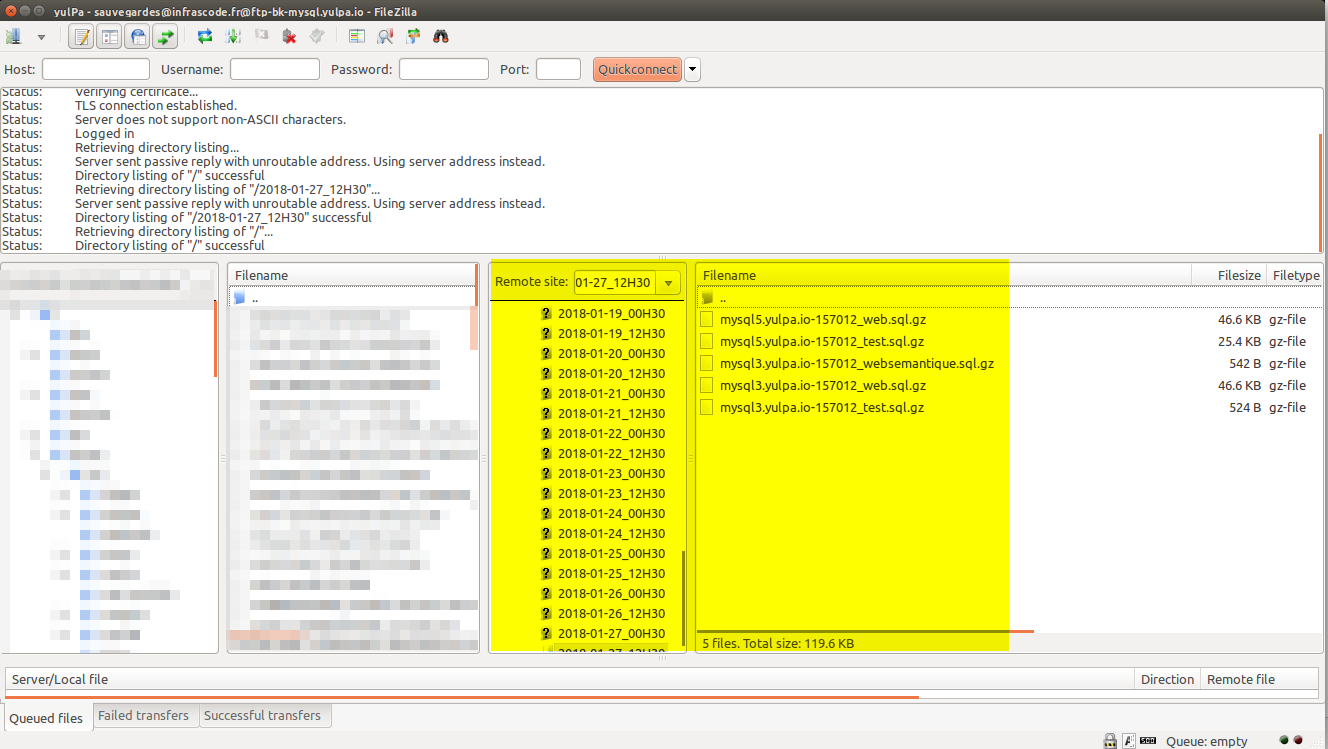Toggle the transfer queue display
Screen dimensions: 1328x749
pyautogui.click(x=165, y=37)
